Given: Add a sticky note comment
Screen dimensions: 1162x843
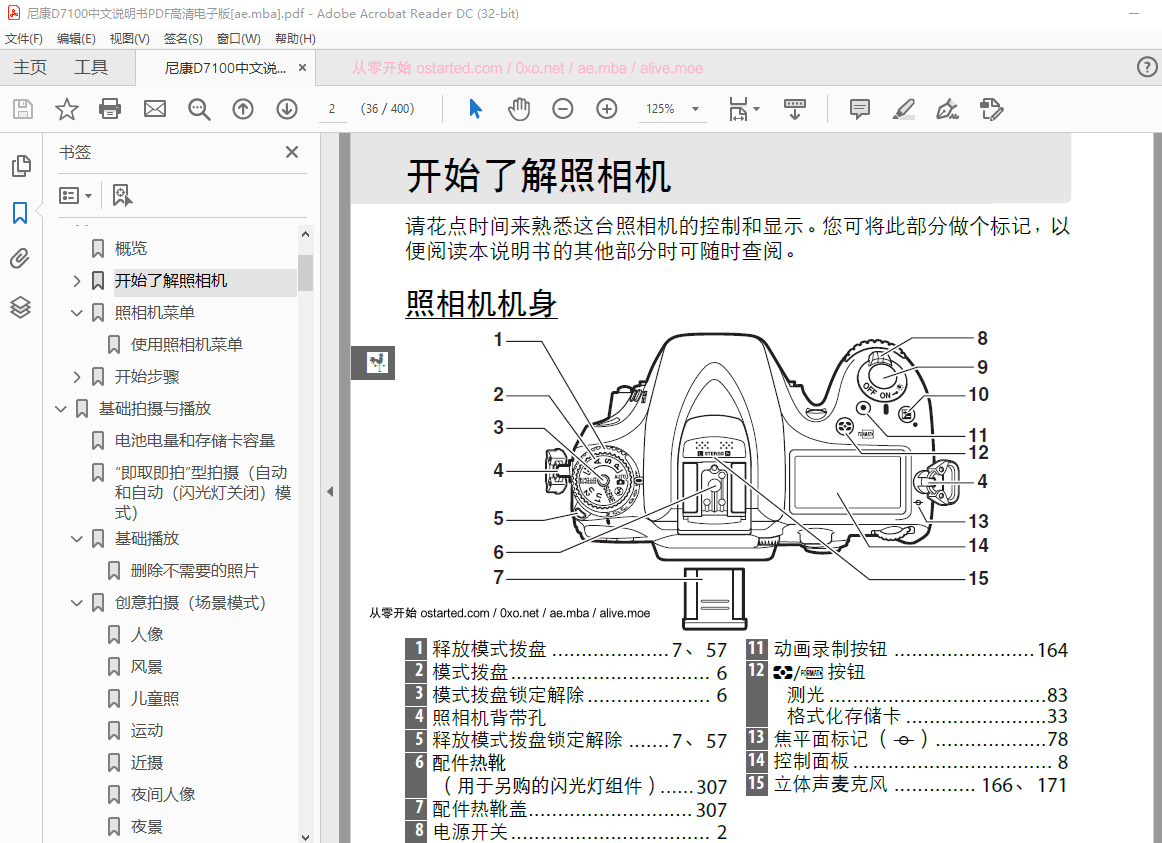Looking at the screenshot, I should coord(860,110).
